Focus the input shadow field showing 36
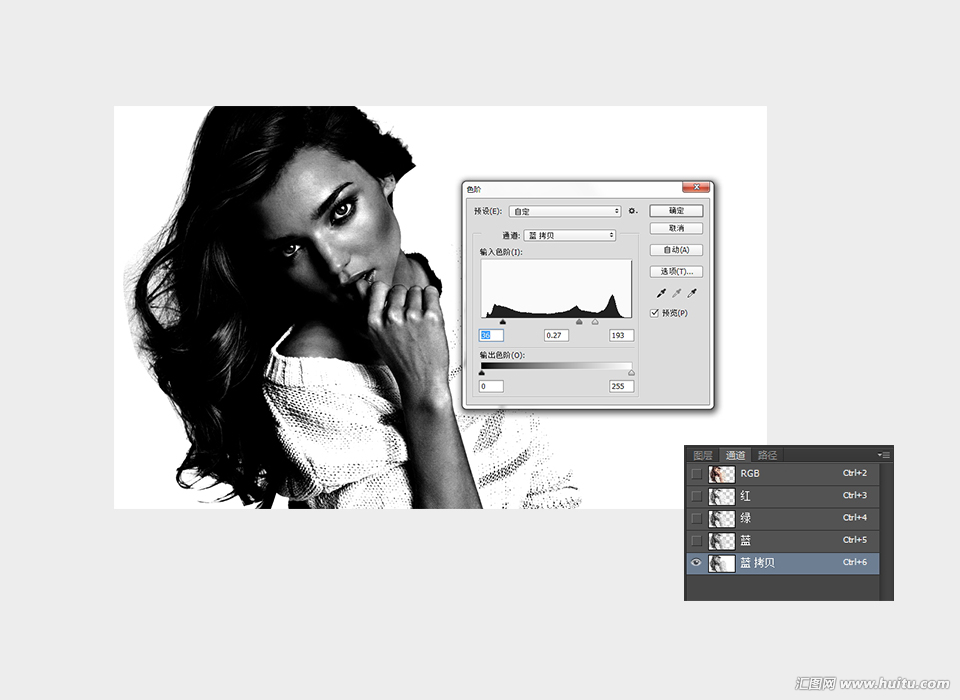Viewport: 960px width, 700px height. click(x=491, y=335)
